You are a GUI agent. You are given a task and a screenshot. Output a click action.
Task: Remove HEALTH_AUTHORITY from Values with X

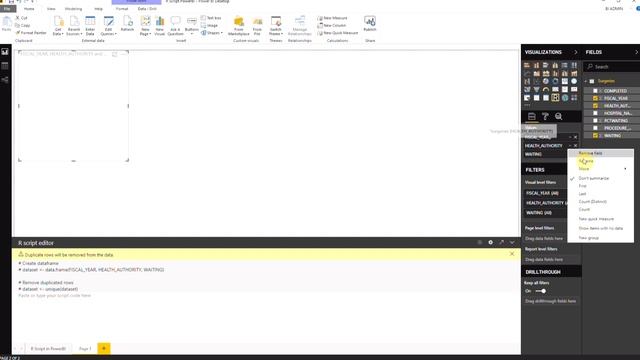(576, 146)
